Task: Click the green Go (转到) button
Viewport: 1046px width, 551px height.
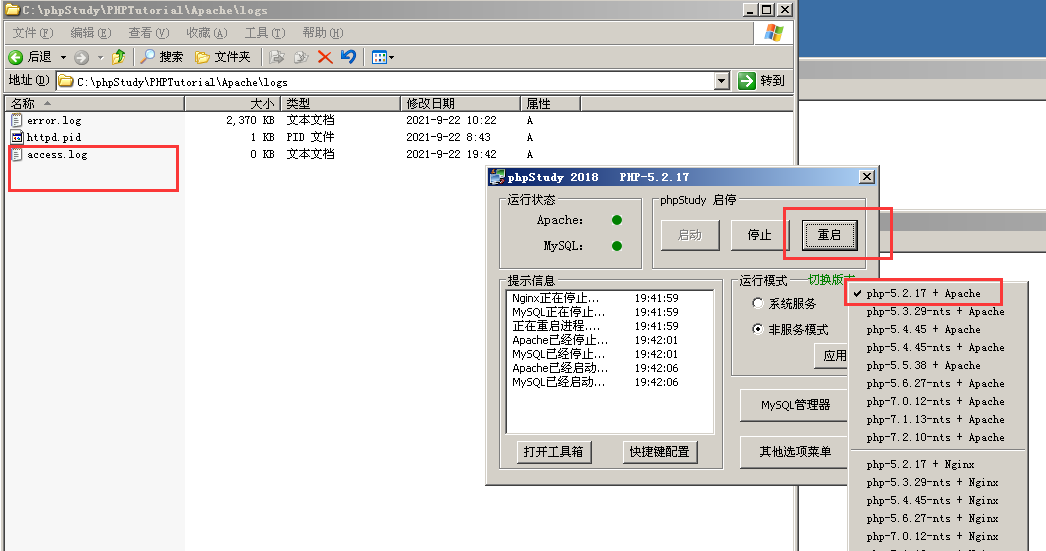Action: point(762,81)
